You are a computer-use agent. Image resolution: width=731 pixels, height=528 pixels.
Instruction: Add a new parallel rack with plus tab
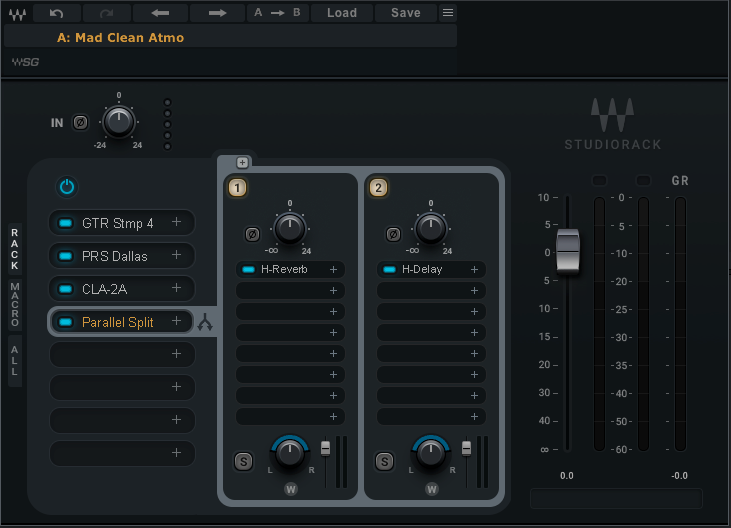coord(242,162)
